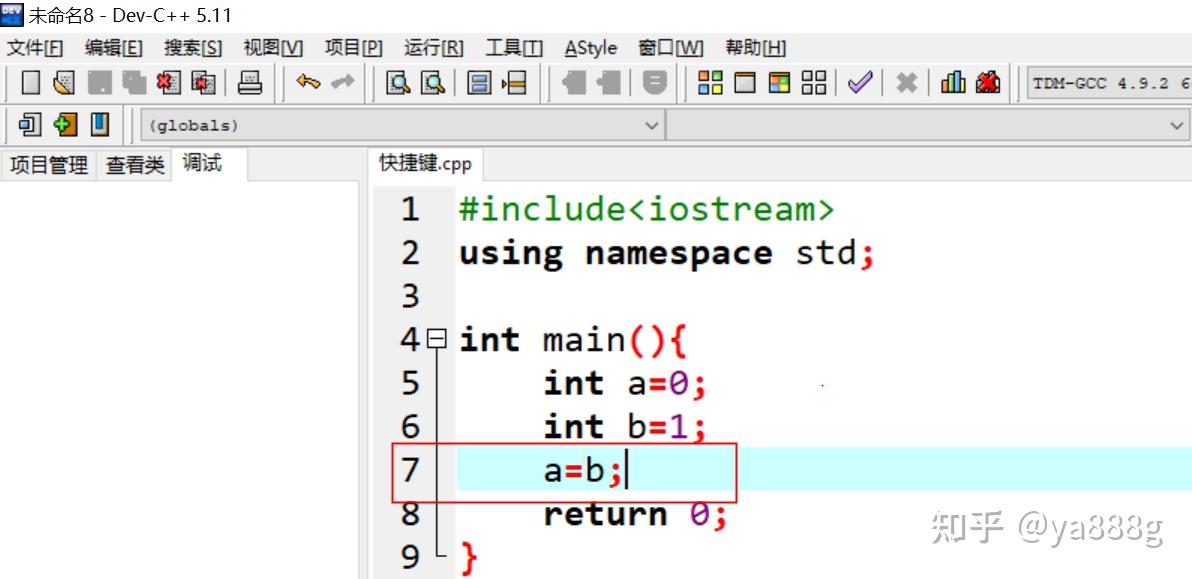Click the Go to function icon
The image size is (1192, 579).
[x=479, y=82]
